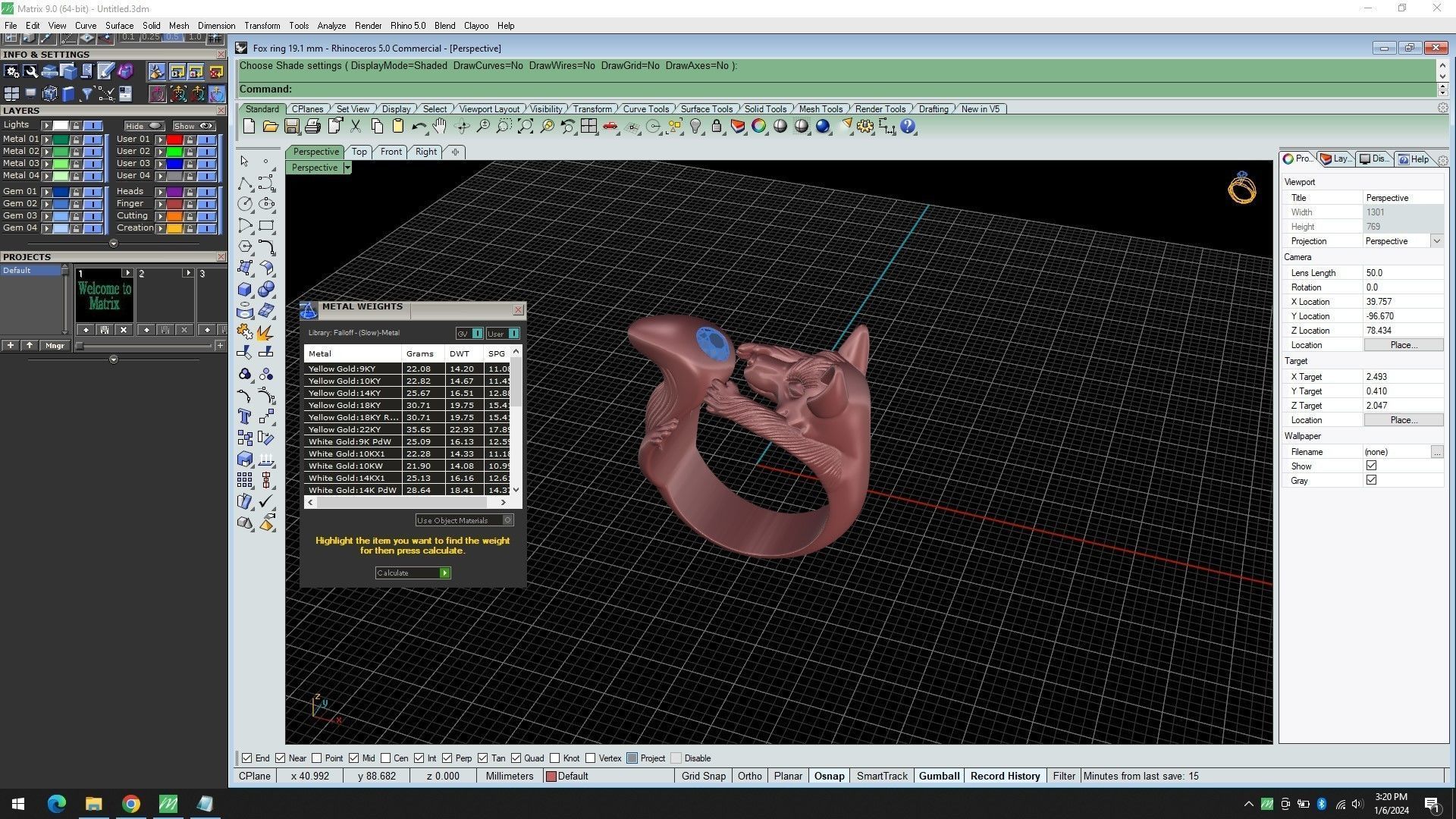Open the Perspective viewport title dropdown arrow
Image resolution: width=1456 pixels, height=819 pixels.
(x=347, y=168)
